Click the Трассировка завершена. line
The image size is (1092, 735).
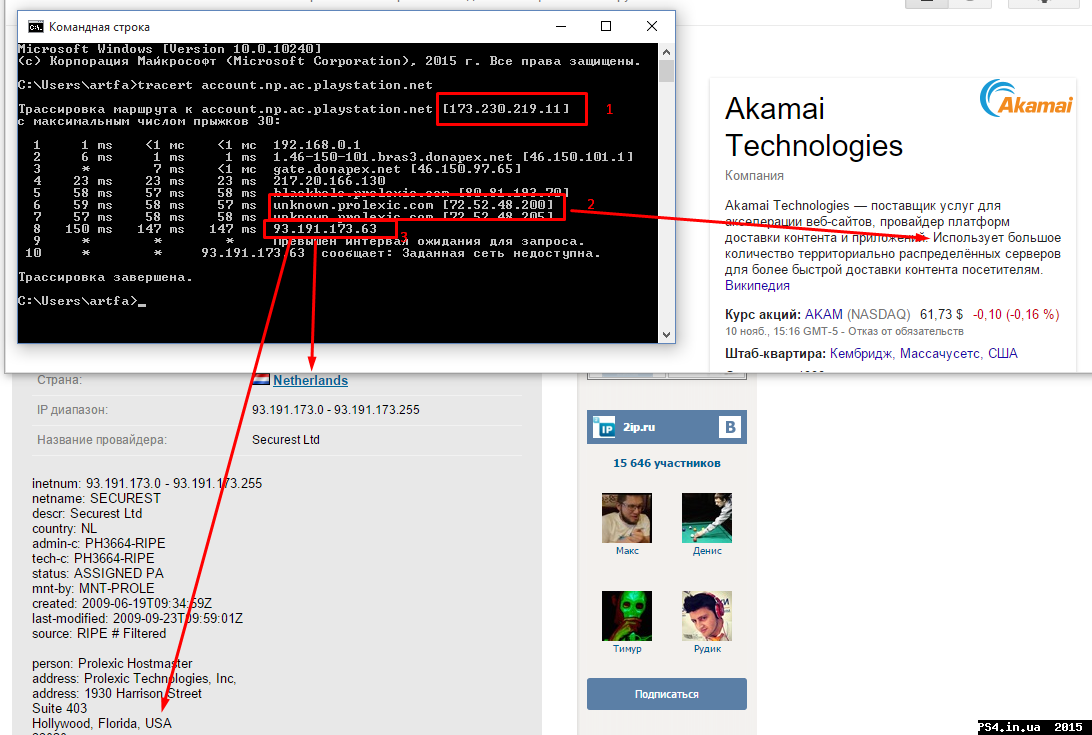105,277
